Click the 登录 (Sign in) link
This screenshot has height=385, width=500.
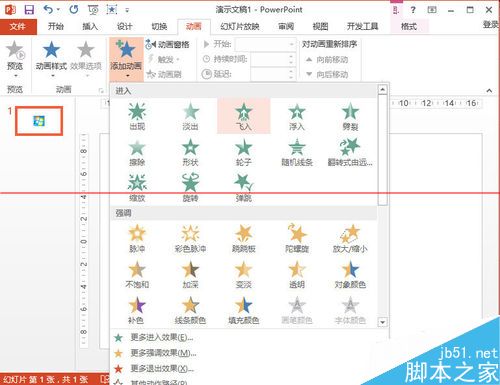[x=491, y=25]
